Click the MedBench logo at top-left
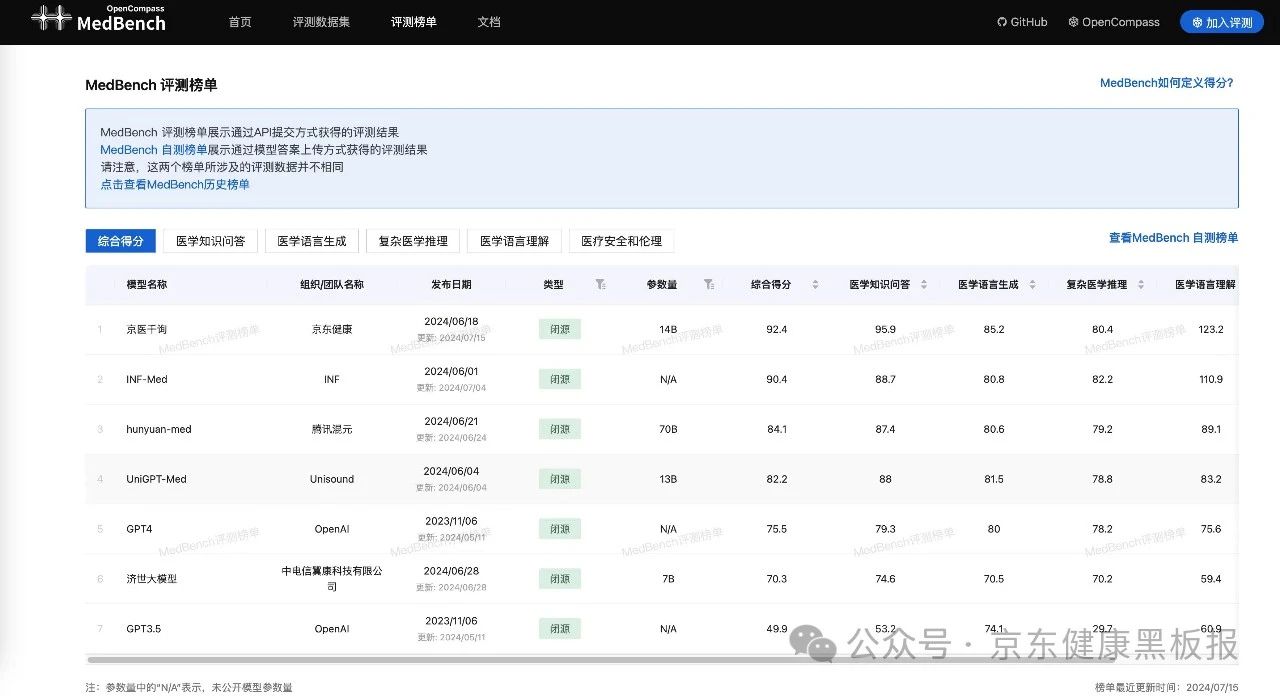 click(x=97, y=21)
